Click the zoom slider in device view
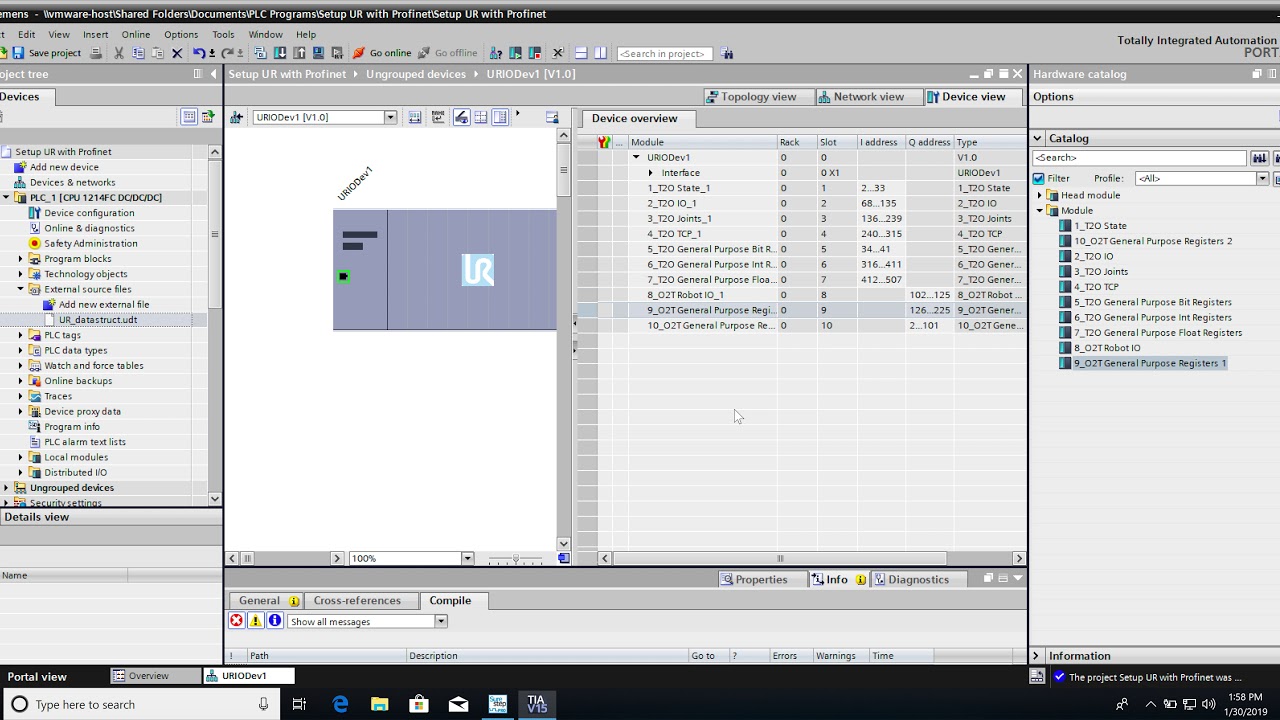The width and height of the screenshot is (1280, 720). (516, 558)
